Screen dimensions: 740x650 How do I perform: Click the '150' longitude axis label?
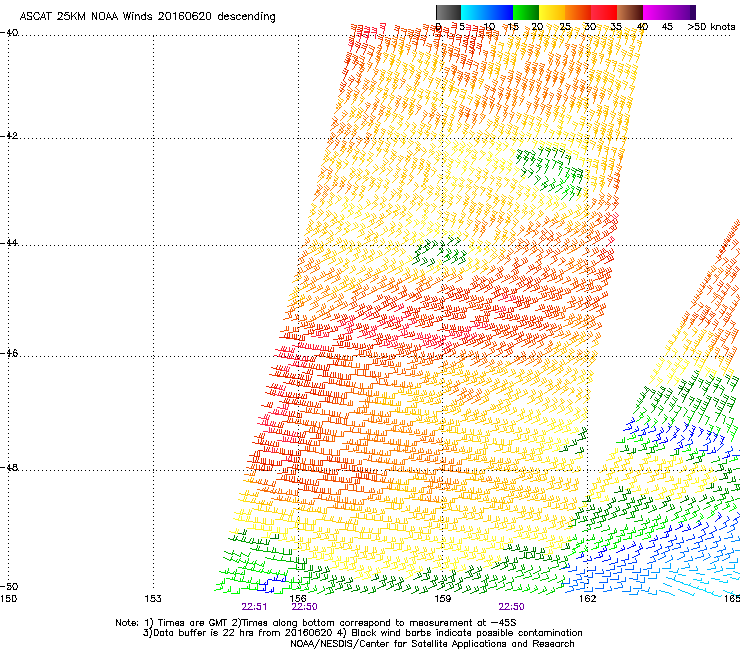[8, 599]
